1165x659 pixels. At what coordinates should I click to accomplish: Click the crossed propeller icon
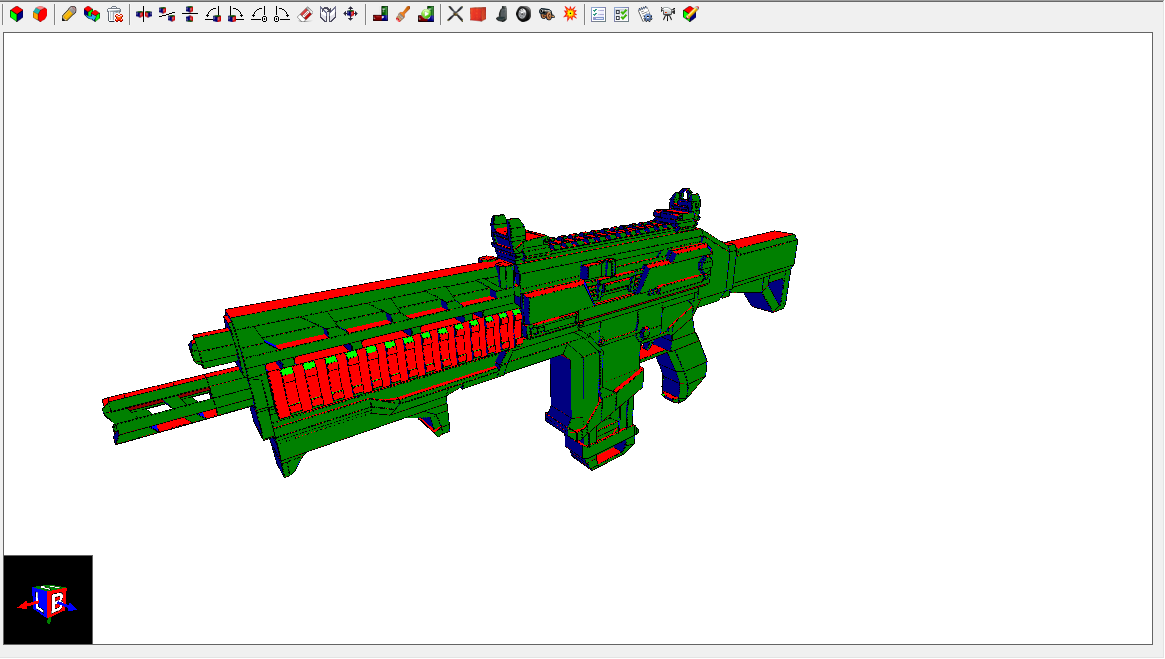click(x=455, y=14)
